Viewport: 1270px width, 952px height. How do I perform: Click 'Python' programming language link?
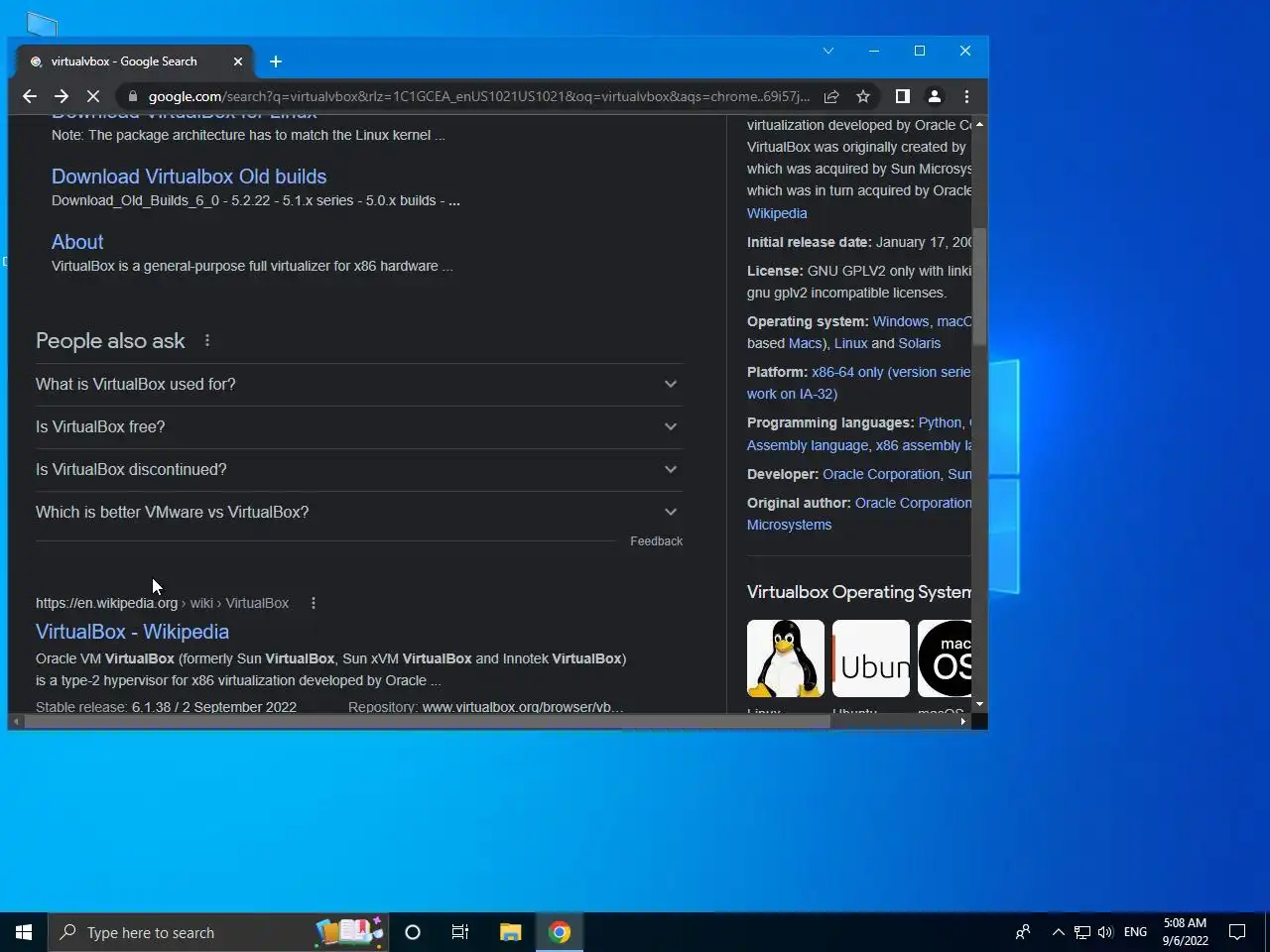tap(940, 422)
